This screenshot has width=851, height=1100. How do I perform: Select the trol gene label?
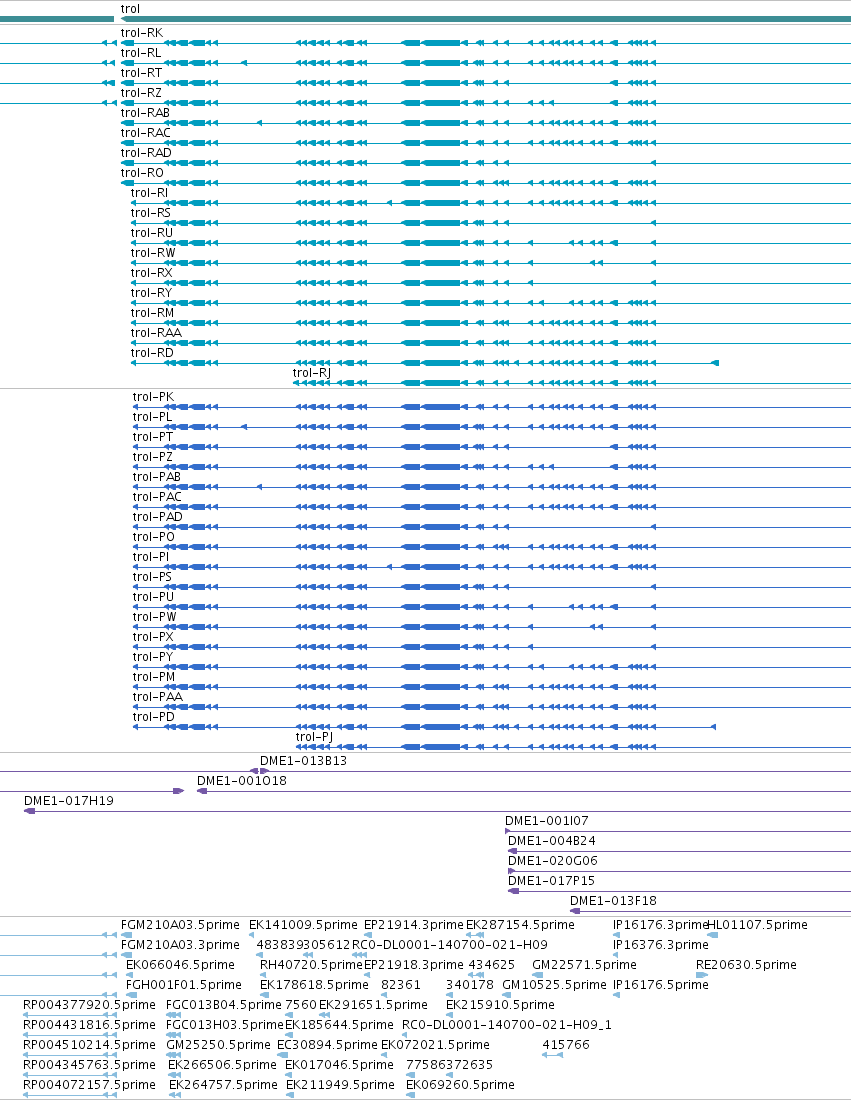click(130, 8)
